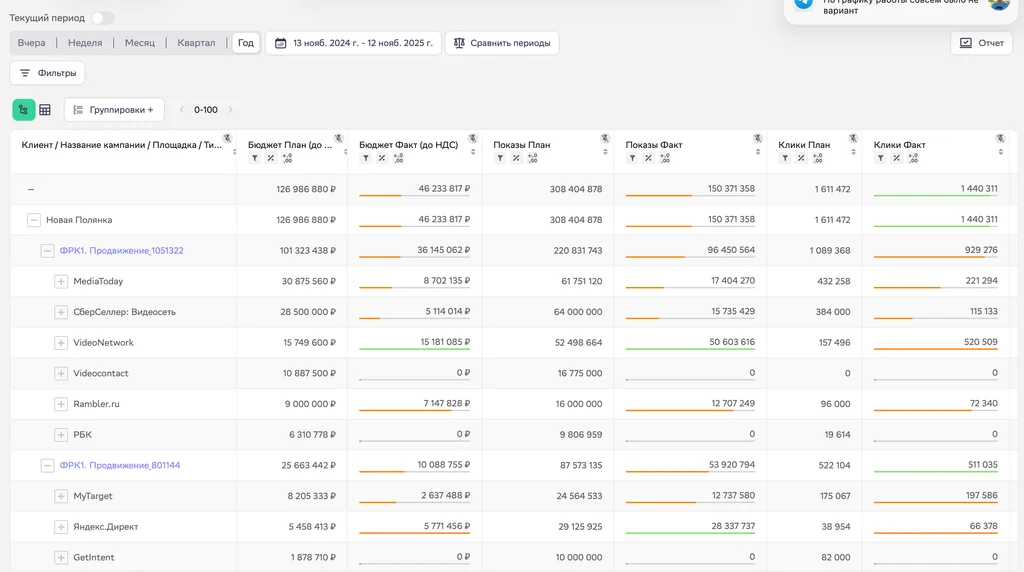Screen dimensions: 1024x572
Task: Expand the GetIntent row
Action: pos(61,558)
